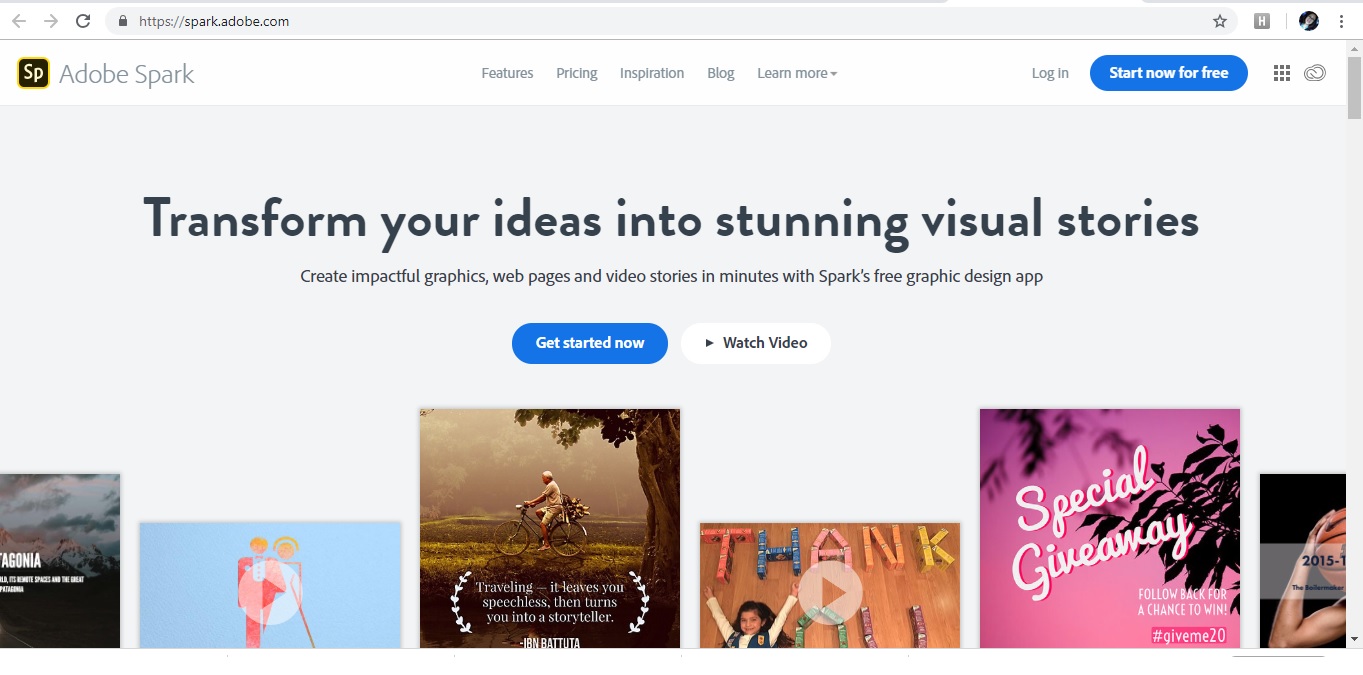Click the Start now for free button
The width and height of the screenshot is (1363, 675).
[1169, 73]
